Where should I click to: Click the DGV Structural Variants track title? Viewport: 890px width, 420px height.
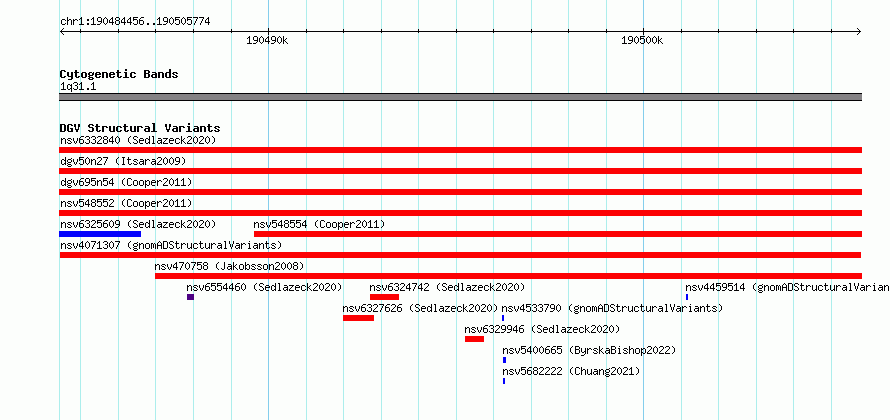pyautogui.click(x=140, y=128)
